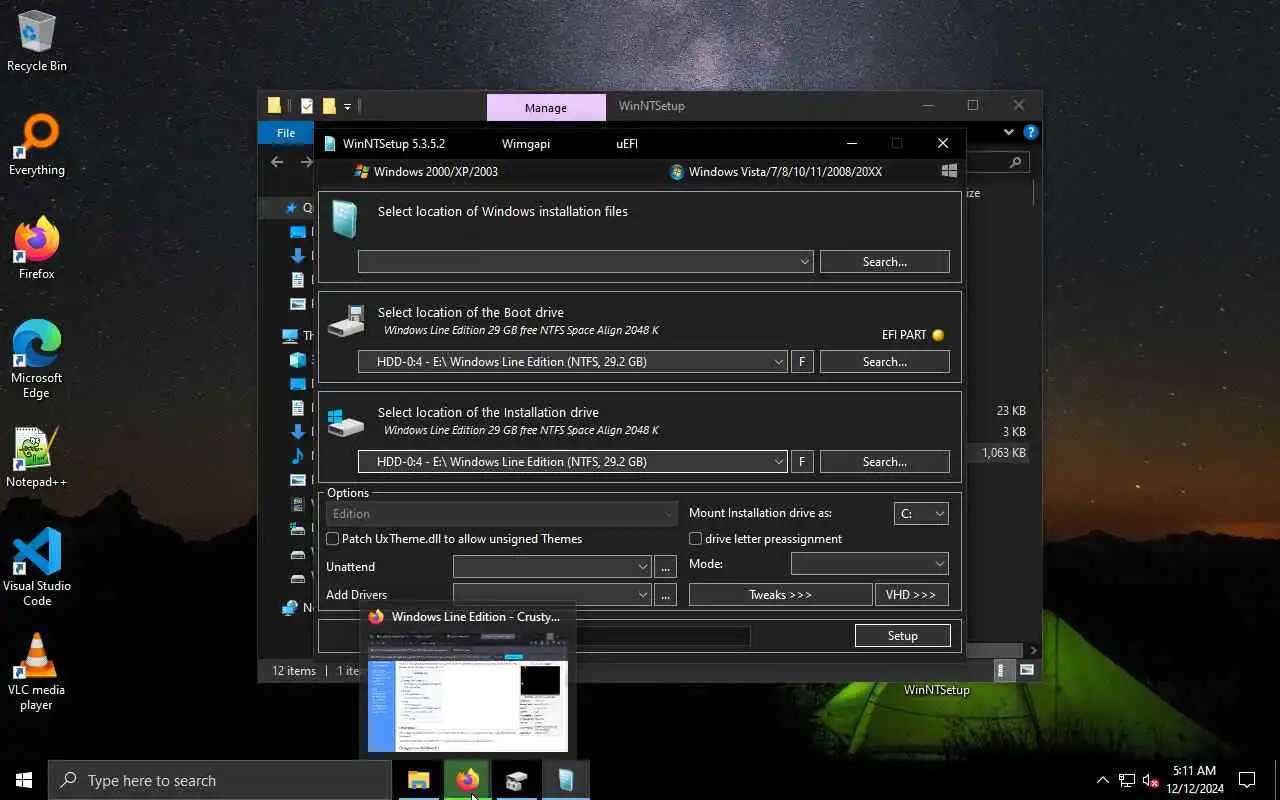This screenshot has width=1280, height=800.
Task: Search for Boot drive location
Action: (884, 362)
